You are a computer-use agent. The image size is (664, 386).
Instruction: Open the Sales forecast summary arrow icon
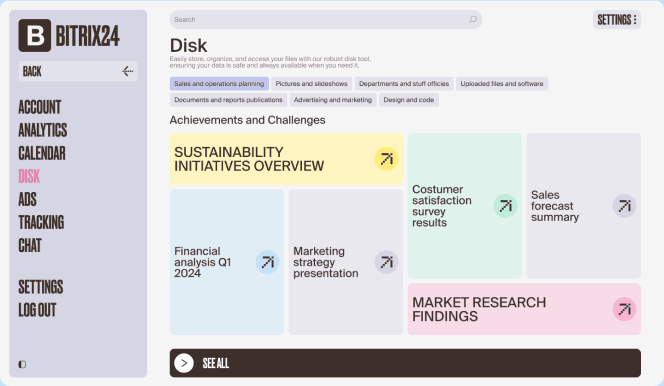624,206
